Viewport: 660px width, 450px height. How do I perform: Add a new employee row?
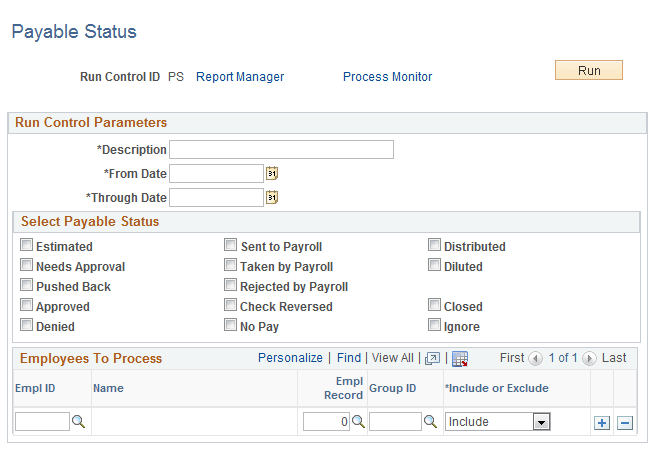click(602, 422)
